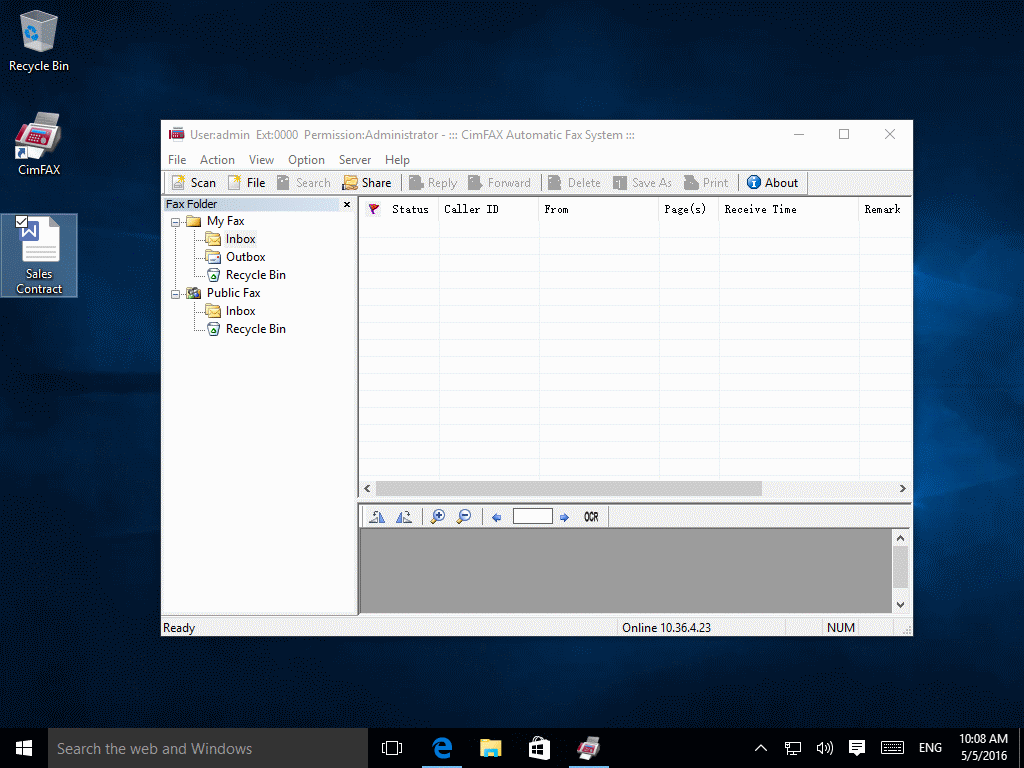Open the Option menu
This screenshot has width=1024, height=768.
[306, 160]
